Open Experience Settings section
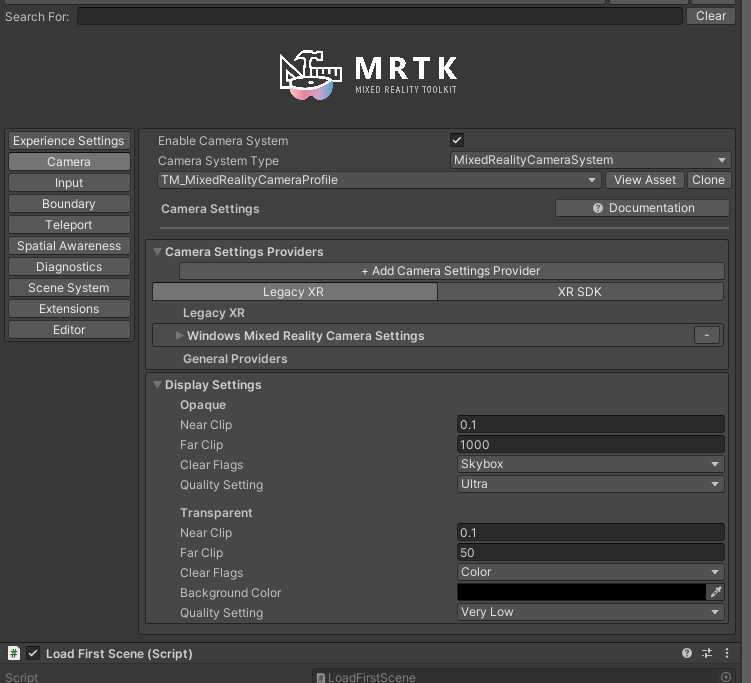 [x=69, y=141]
